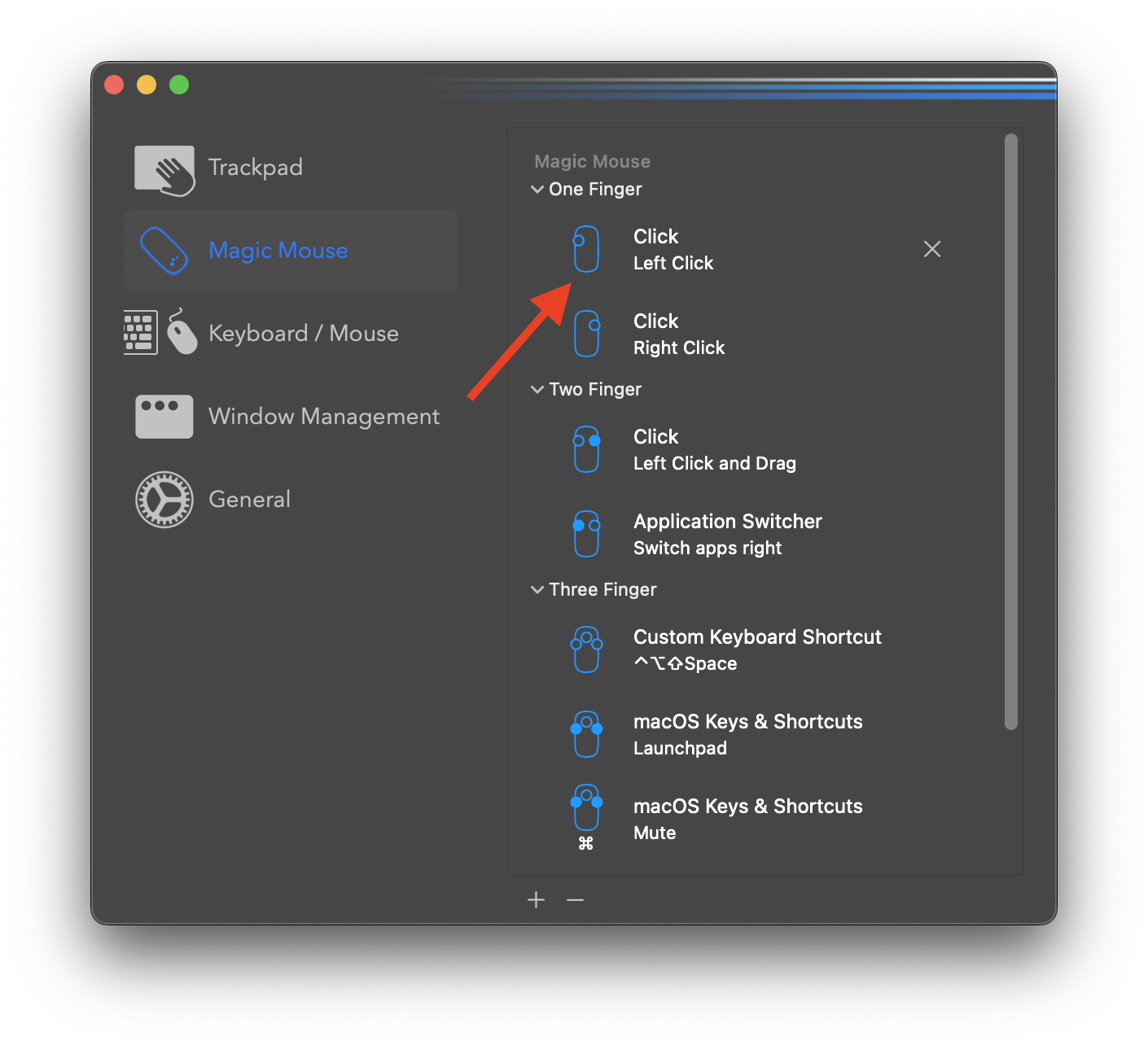Zoom the window with green button

coord(179,85)
